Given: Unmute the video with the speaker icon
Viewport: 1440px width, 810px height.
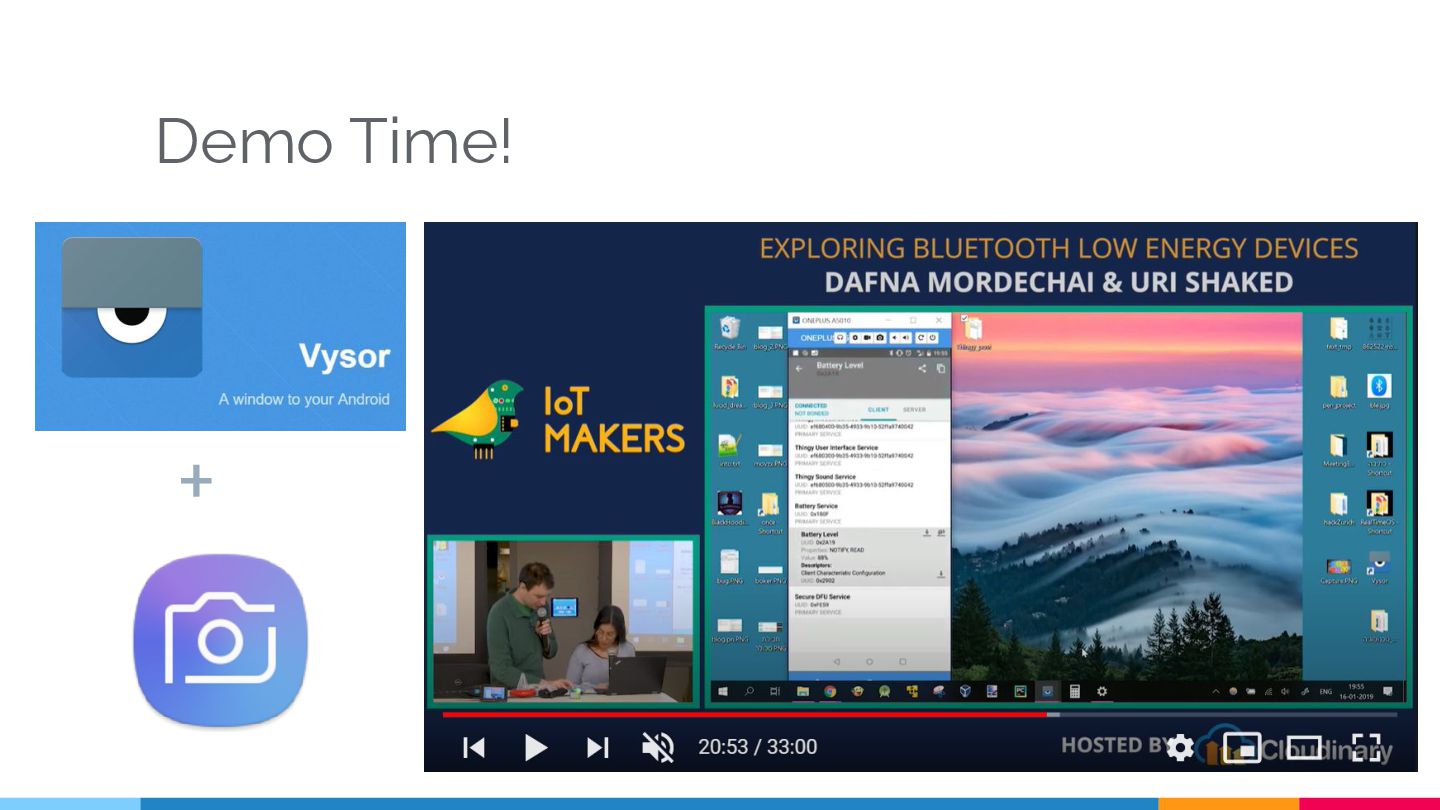Looking at the screenshot, I should pyautogui.click(x=658, y=747).
